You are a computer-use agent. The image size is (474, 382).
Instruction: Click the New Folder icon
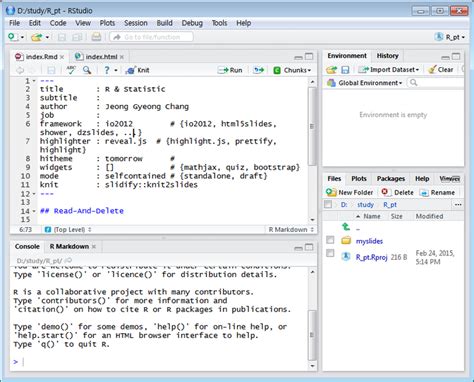point(331,192)
